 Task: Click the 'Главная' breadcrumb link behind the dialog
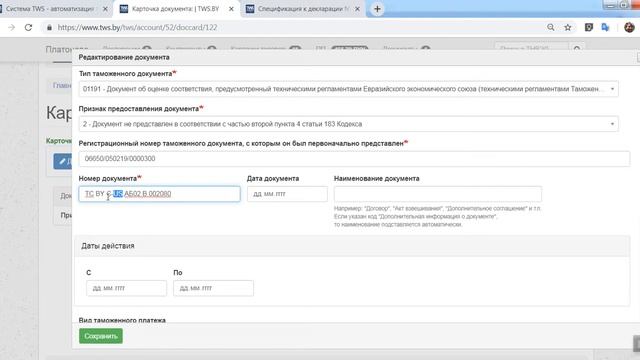62,85
